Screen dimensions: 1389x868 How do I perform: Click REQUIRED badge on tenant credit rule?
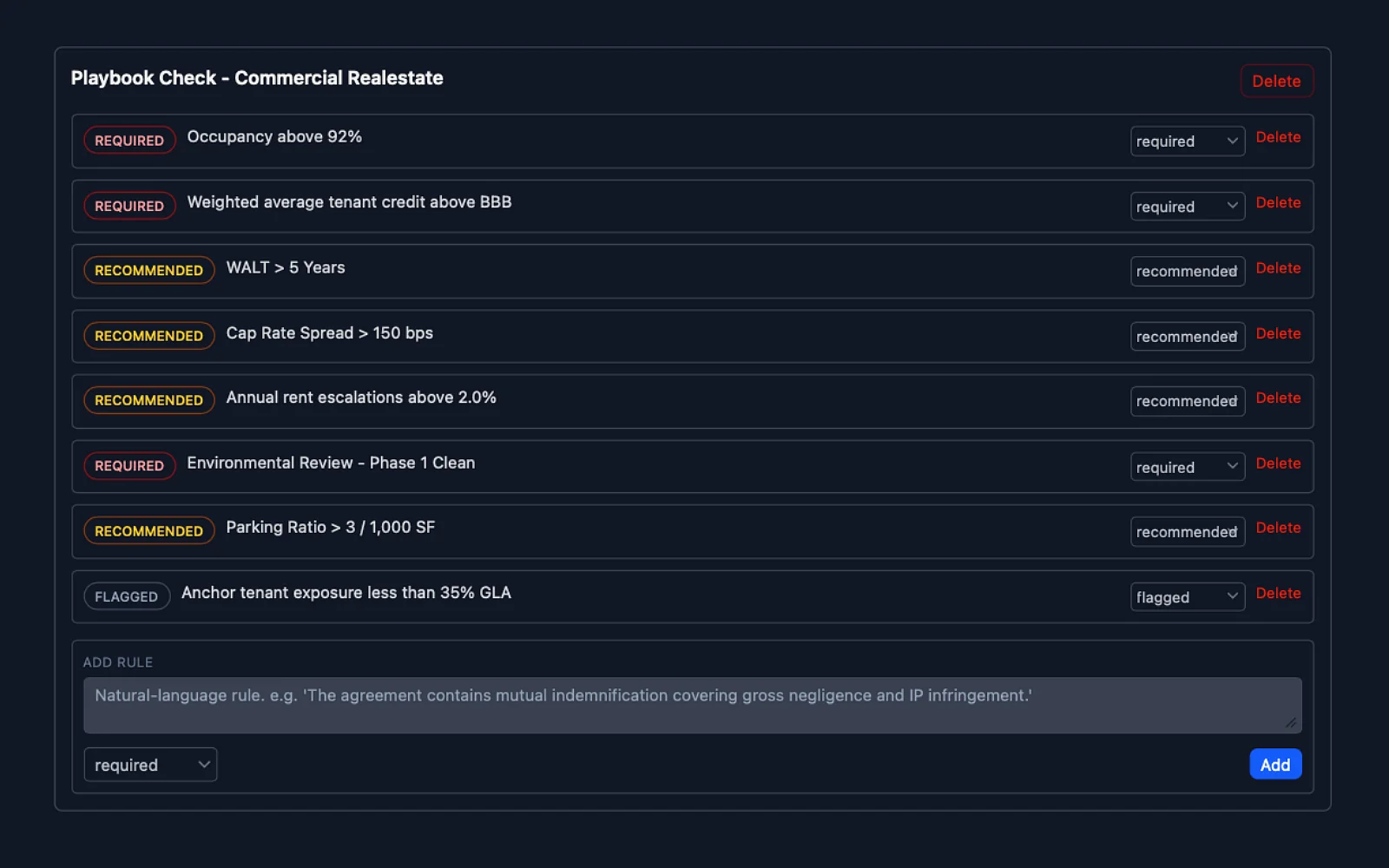coord(129,206)
